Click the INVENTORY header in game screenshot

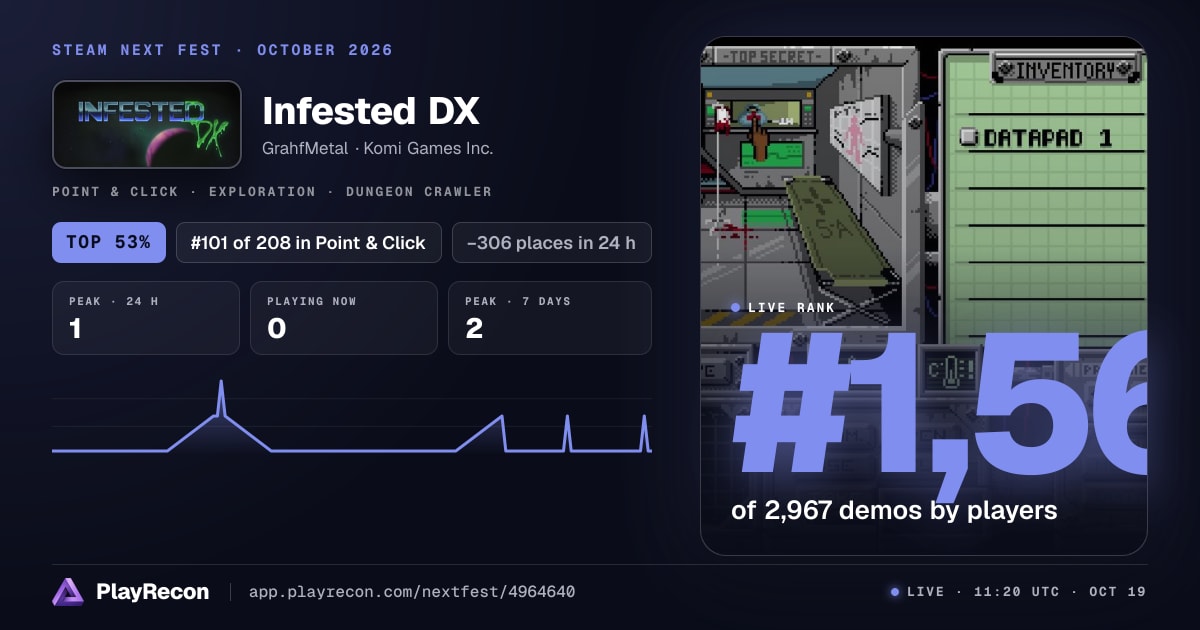coord(1065,70)
